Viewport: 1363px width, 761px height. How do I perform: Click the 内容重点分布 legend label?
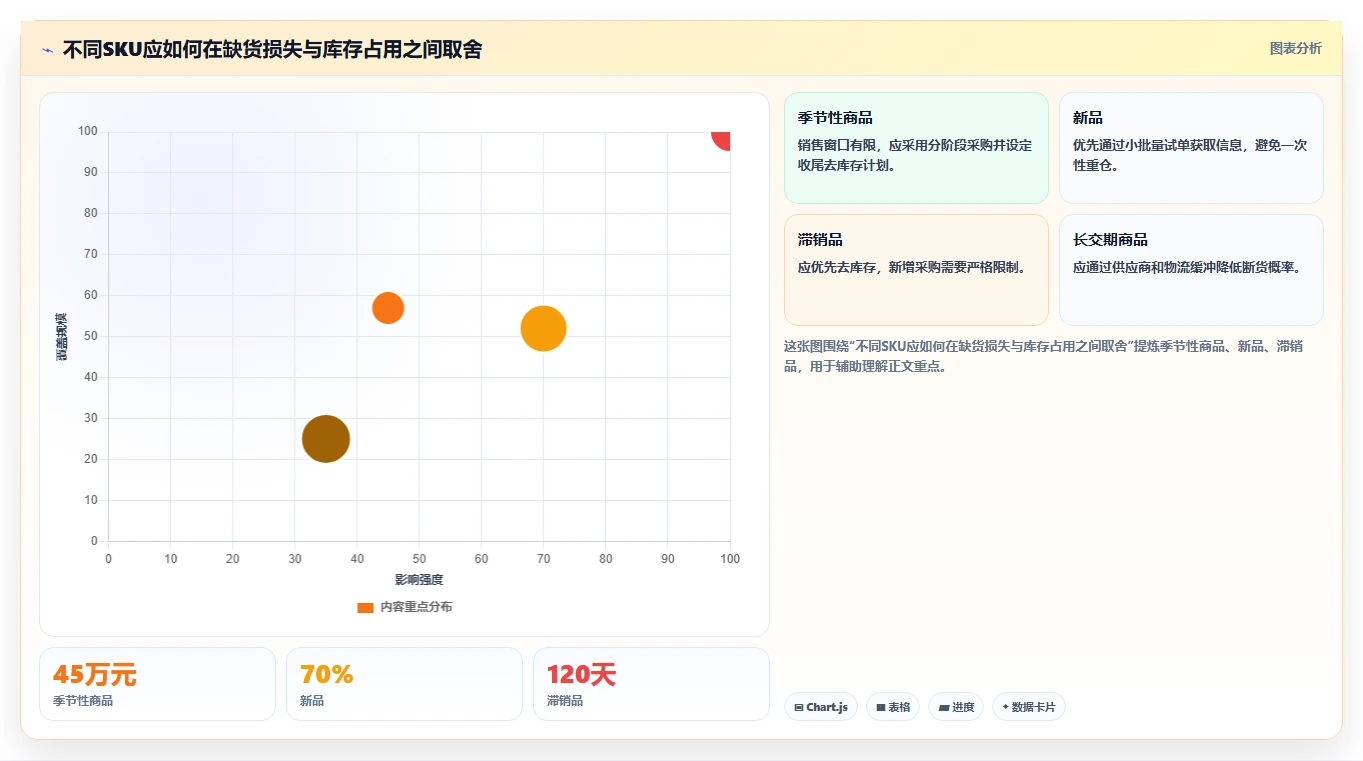click(416, 607)
